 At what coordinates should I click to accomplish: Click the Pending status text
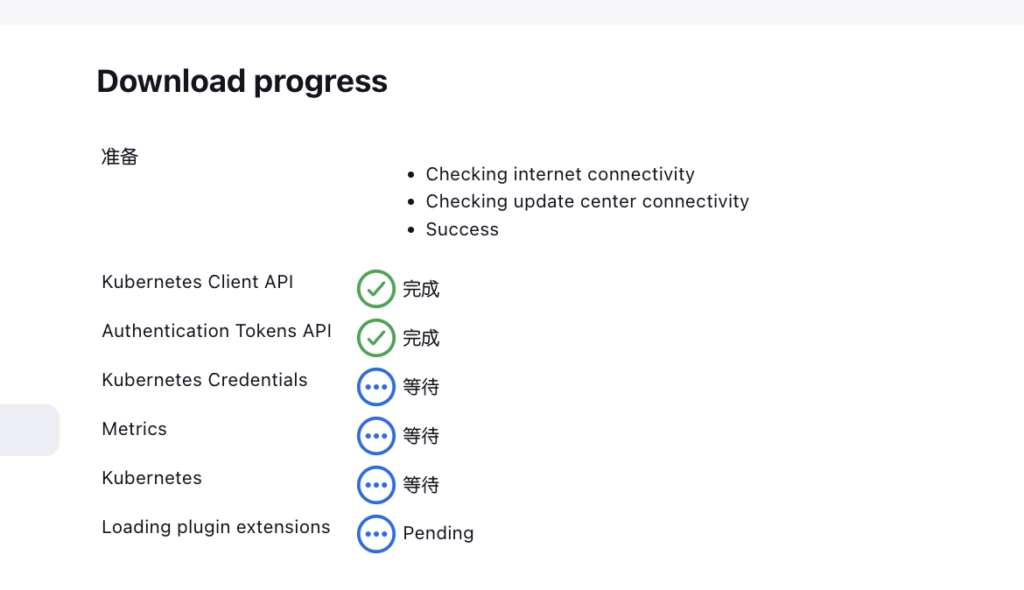coord(438,534)
